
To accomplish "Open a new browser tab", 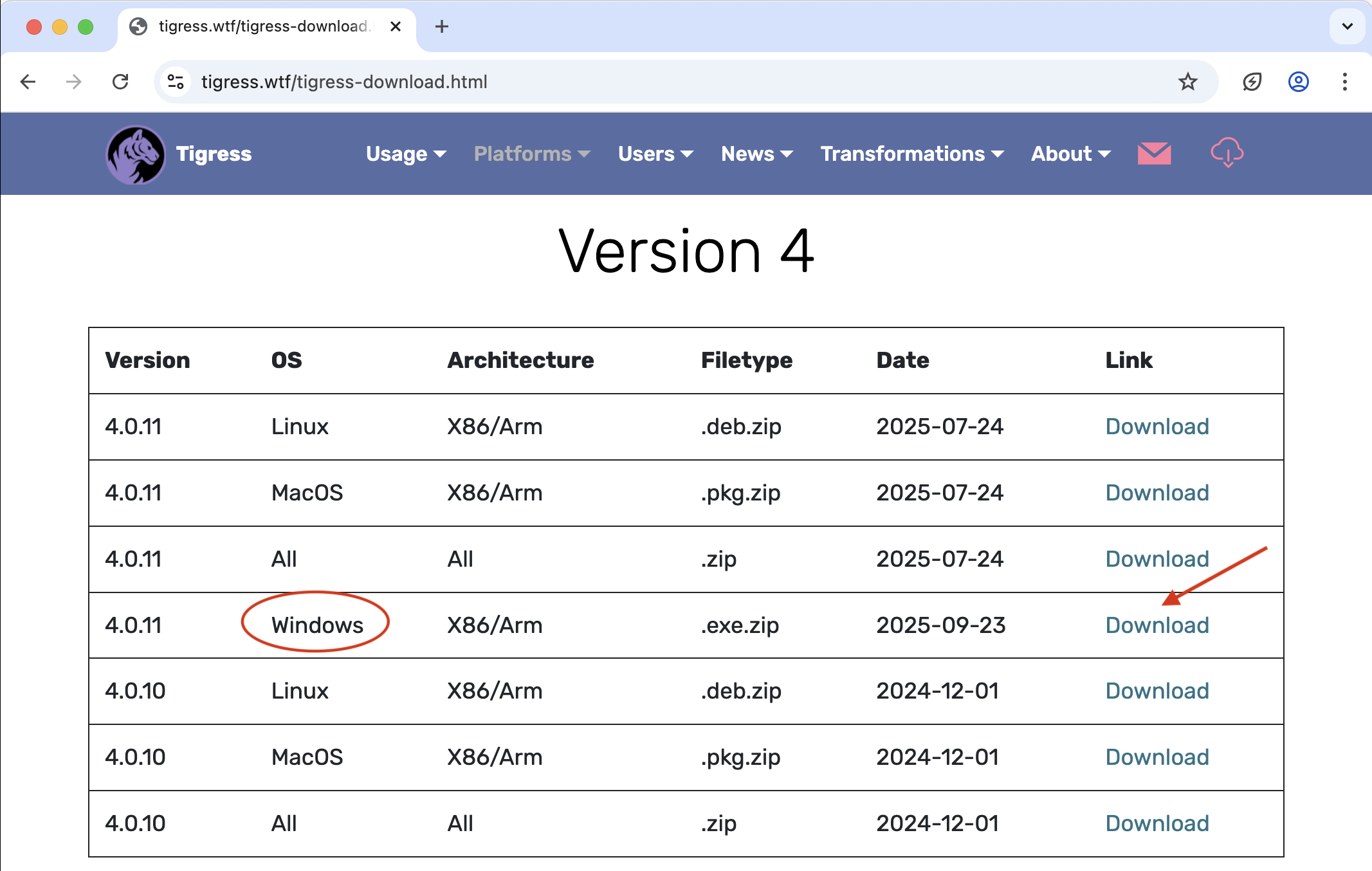I will [x=441, y=26].
